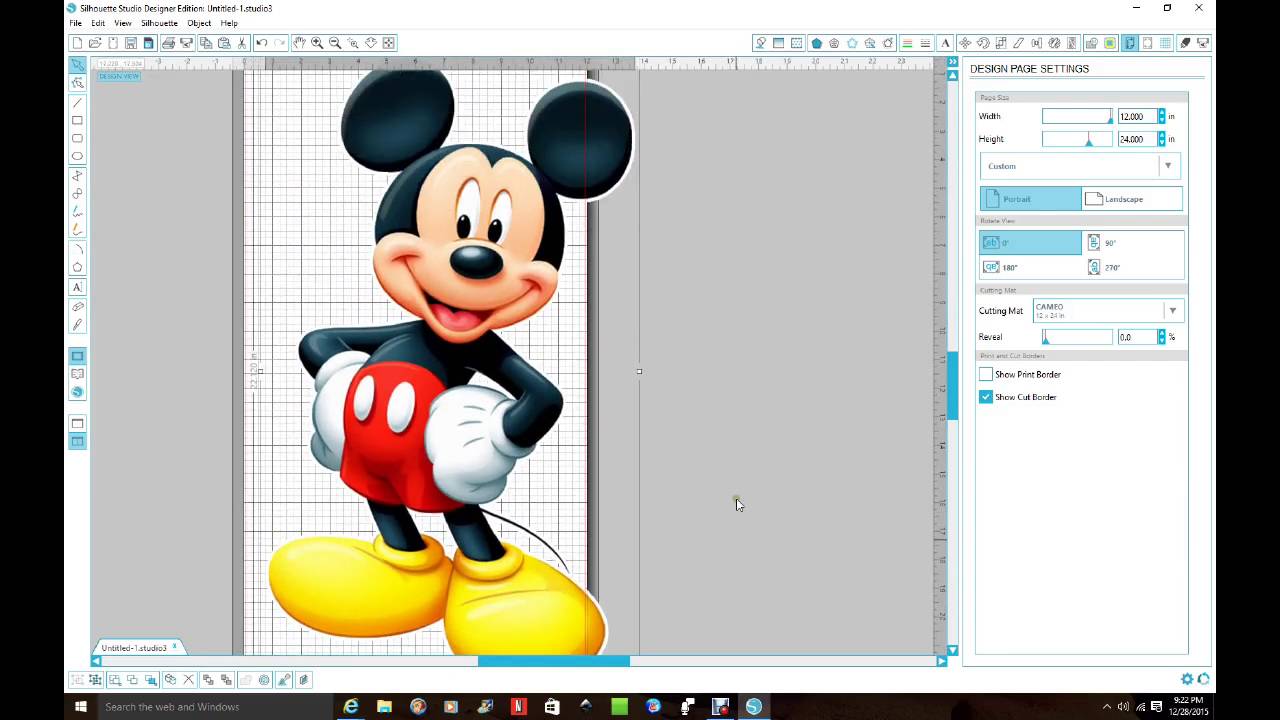
Task: Click the Width 12.000 input field
Action: pyautogui.click(x=1136, y=116)
